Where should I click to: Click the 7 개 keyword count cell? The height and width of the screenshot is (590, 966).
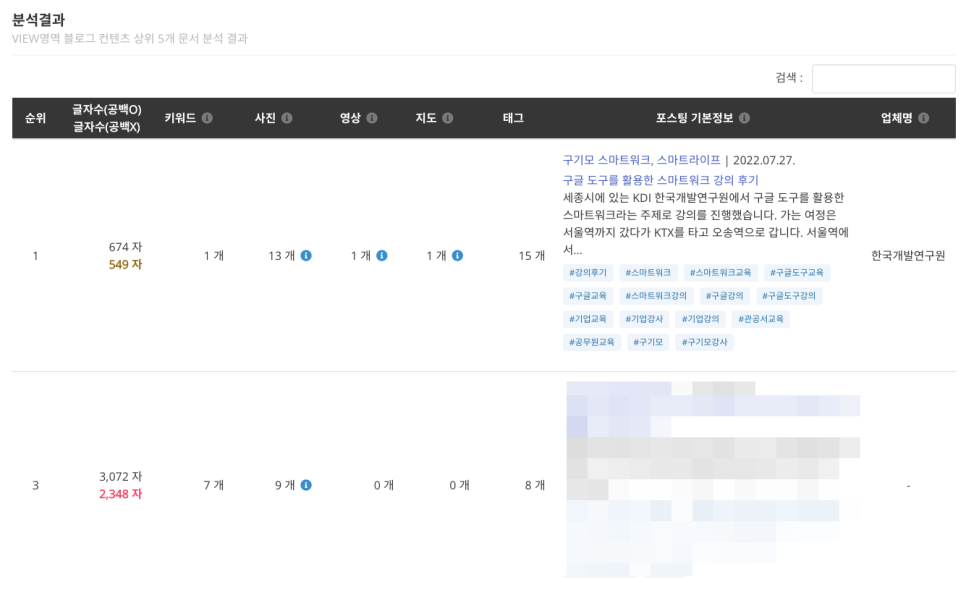(x=214, y=485)
